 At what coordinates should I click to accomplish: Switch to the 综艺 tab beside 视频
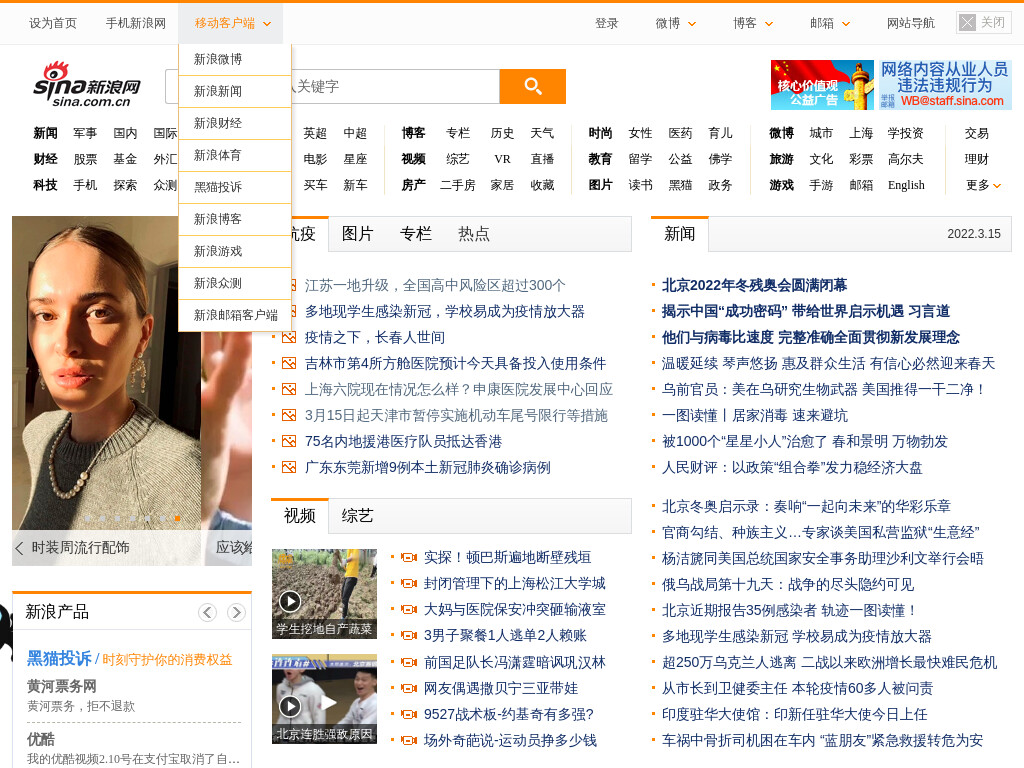[x=357, y=516]
